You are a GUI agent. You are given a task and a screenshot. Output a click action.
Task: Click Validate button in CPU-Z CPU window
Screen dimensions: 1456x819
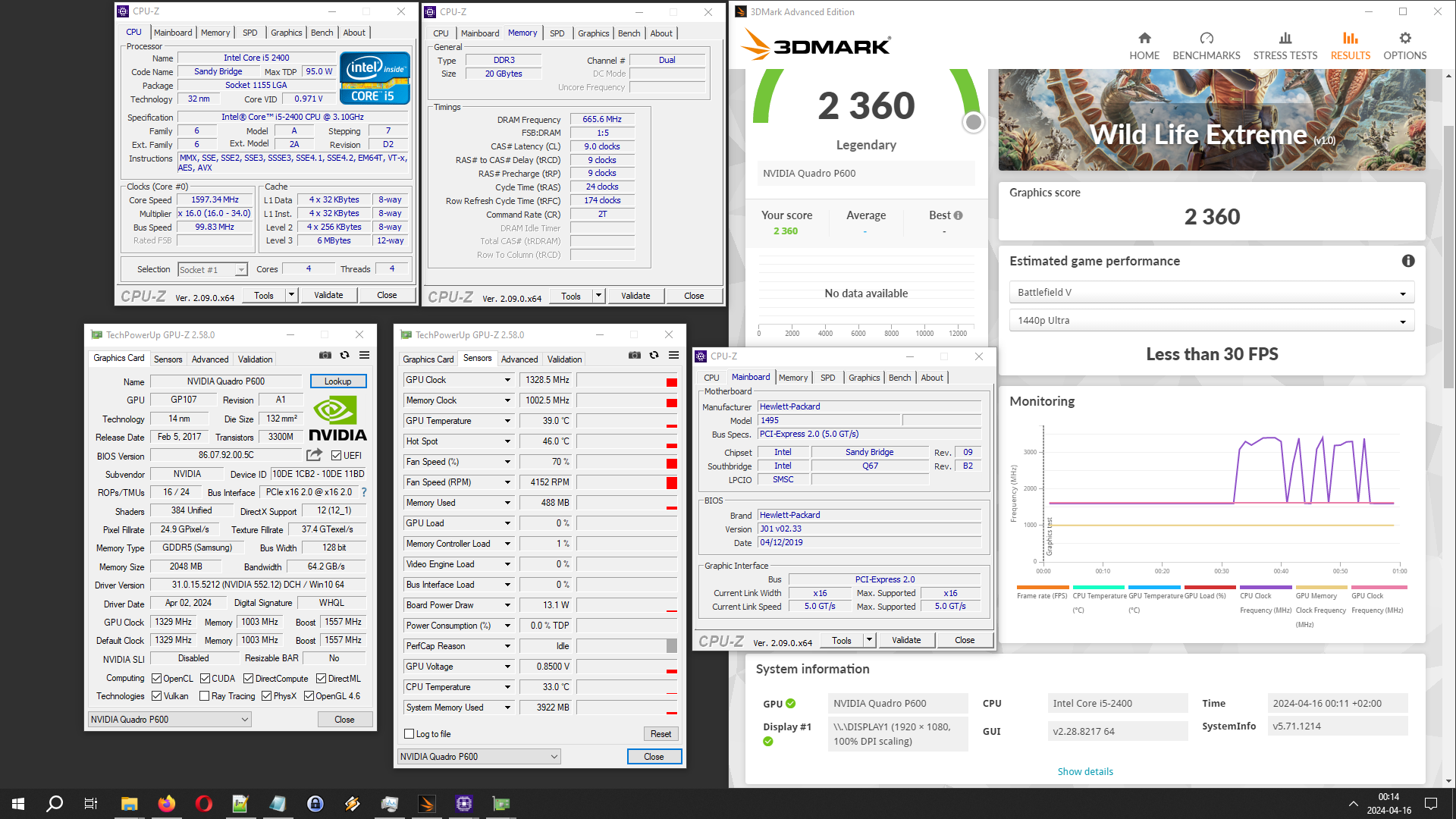328,295
